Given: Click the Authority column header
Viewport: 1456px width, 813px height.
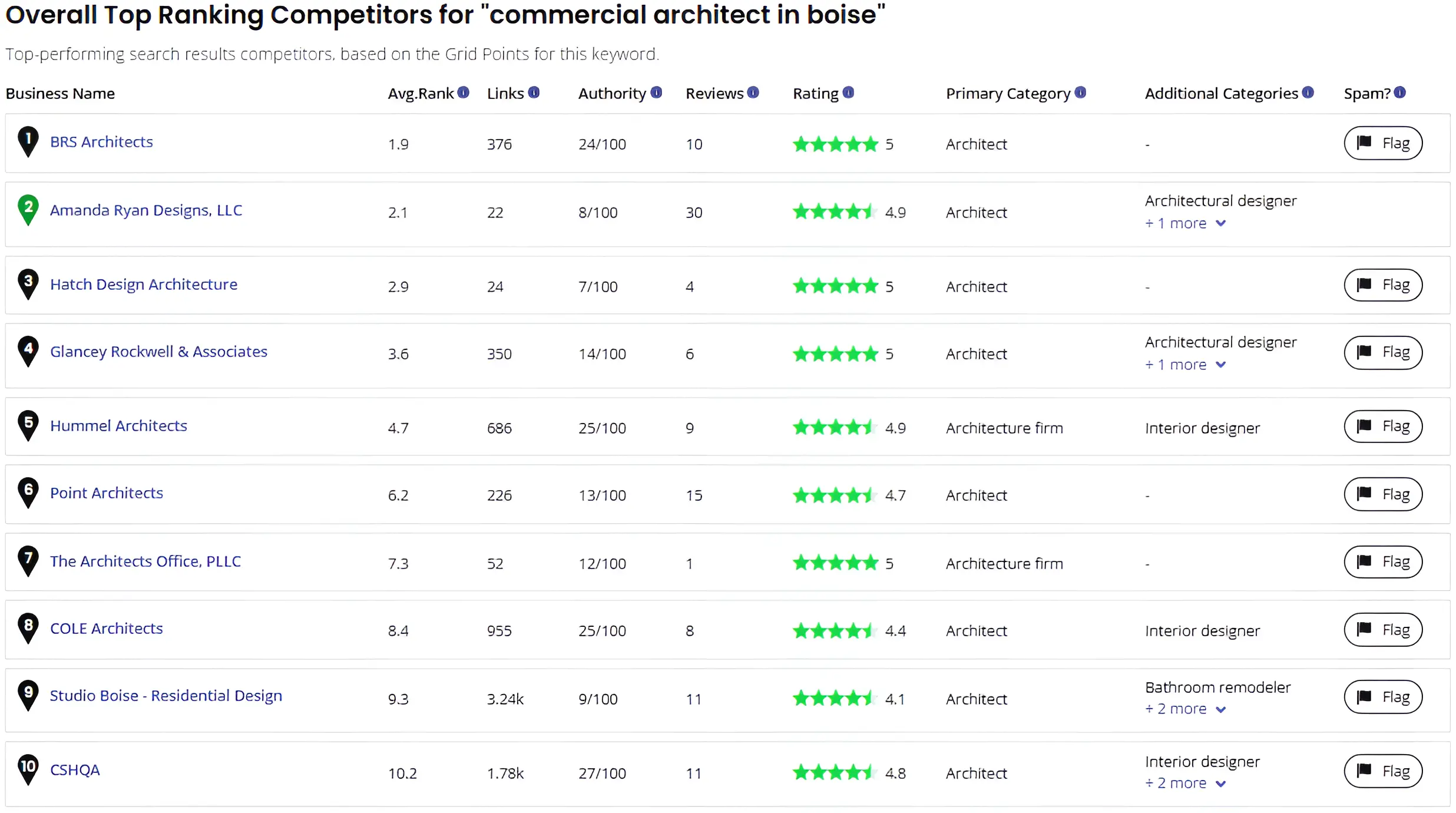Looking at the screenshot, I should (612, 94).
